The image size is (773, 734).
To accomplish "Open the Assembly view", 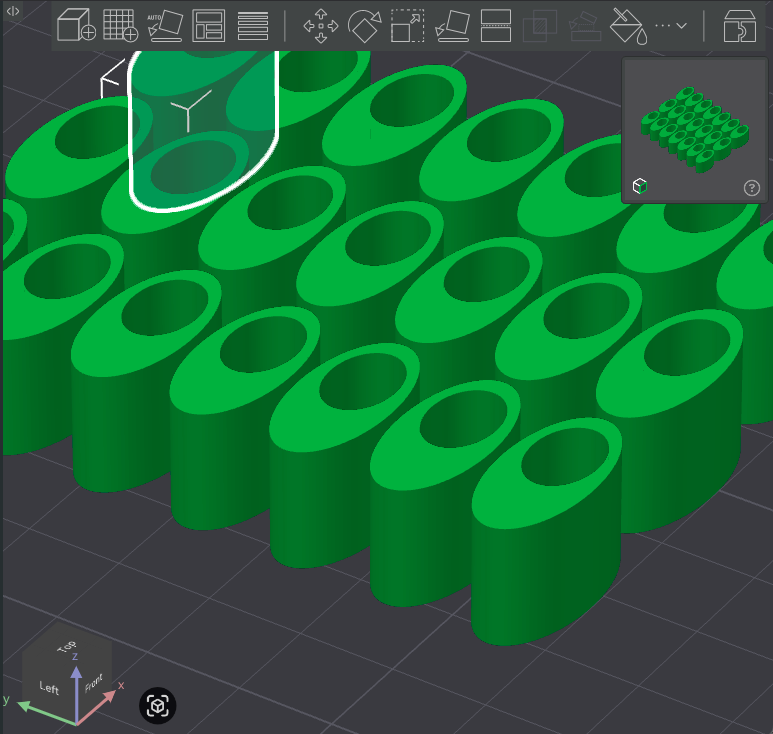I will [x=739, y=26].
